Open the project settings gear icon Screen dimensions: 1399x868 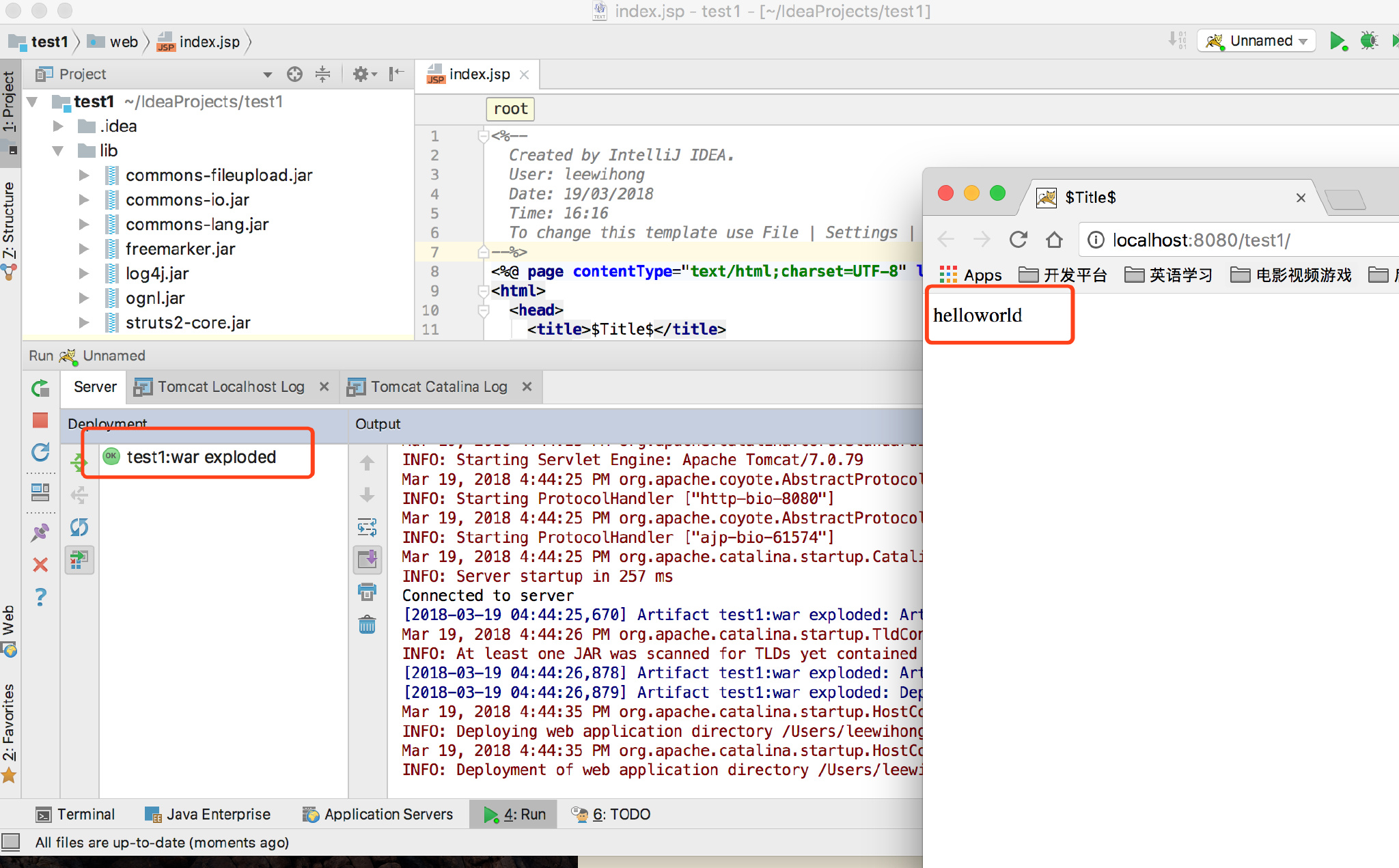(361, 74)
